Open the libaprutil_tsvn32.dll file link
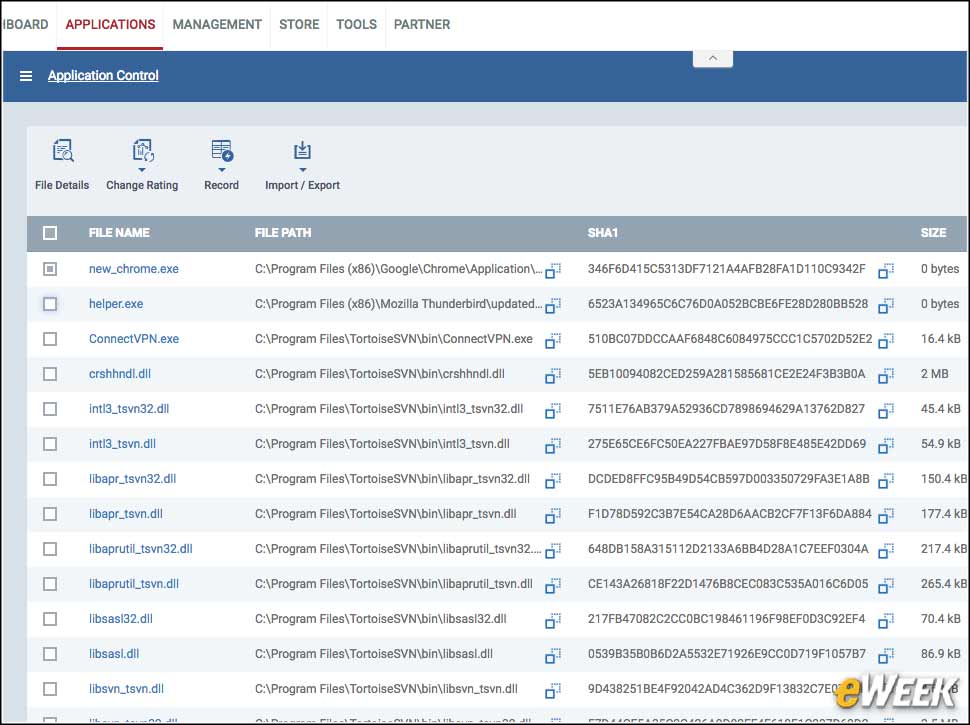This screenshot has width=970, height=725. tap(140, 549)
